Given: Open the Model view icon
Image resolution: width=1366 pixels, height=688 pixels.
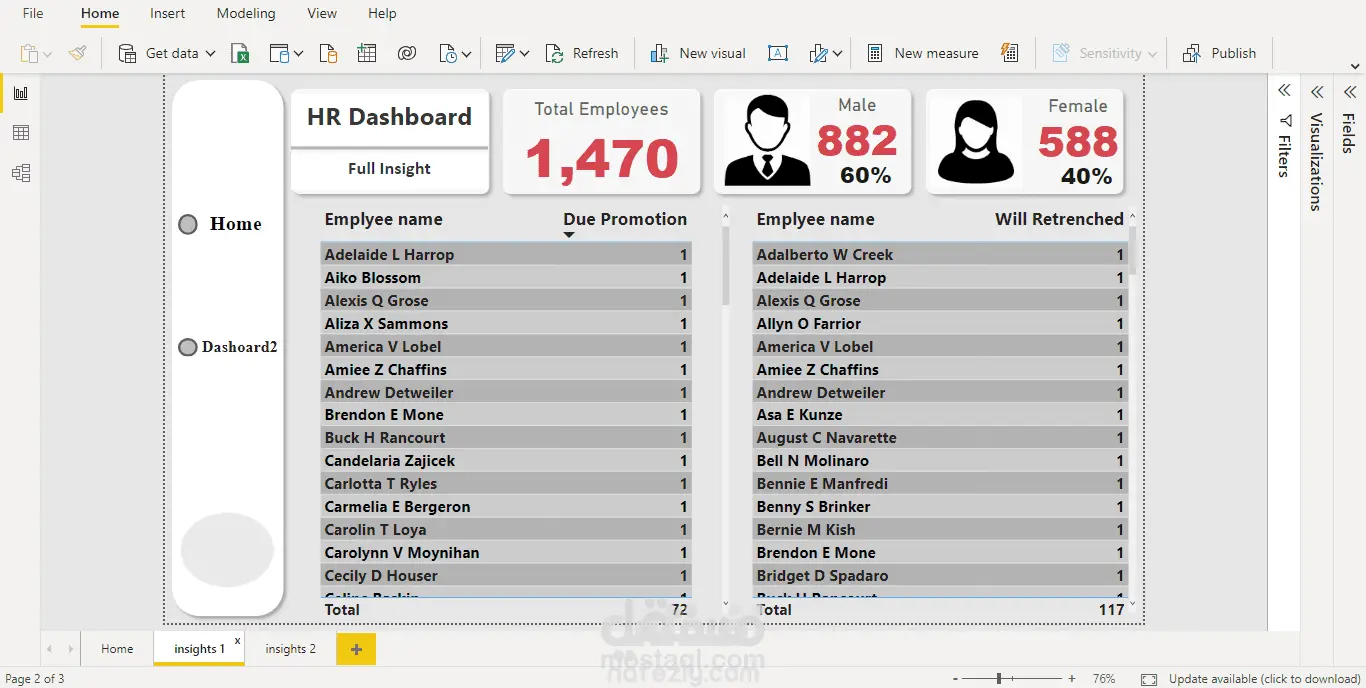Looking at the screenshot, I should pyautogui.click(x=21, y=173).
